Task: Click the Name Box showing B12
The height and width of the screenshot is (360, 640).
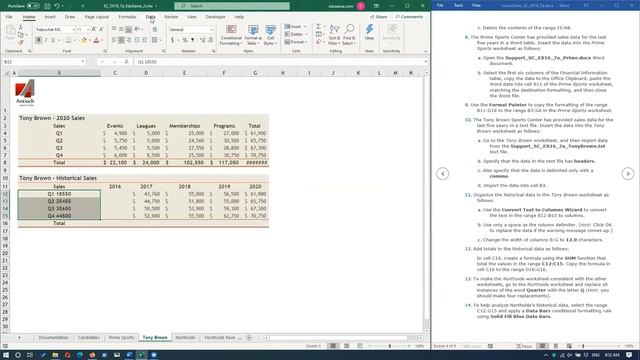Action: [41, 62]
